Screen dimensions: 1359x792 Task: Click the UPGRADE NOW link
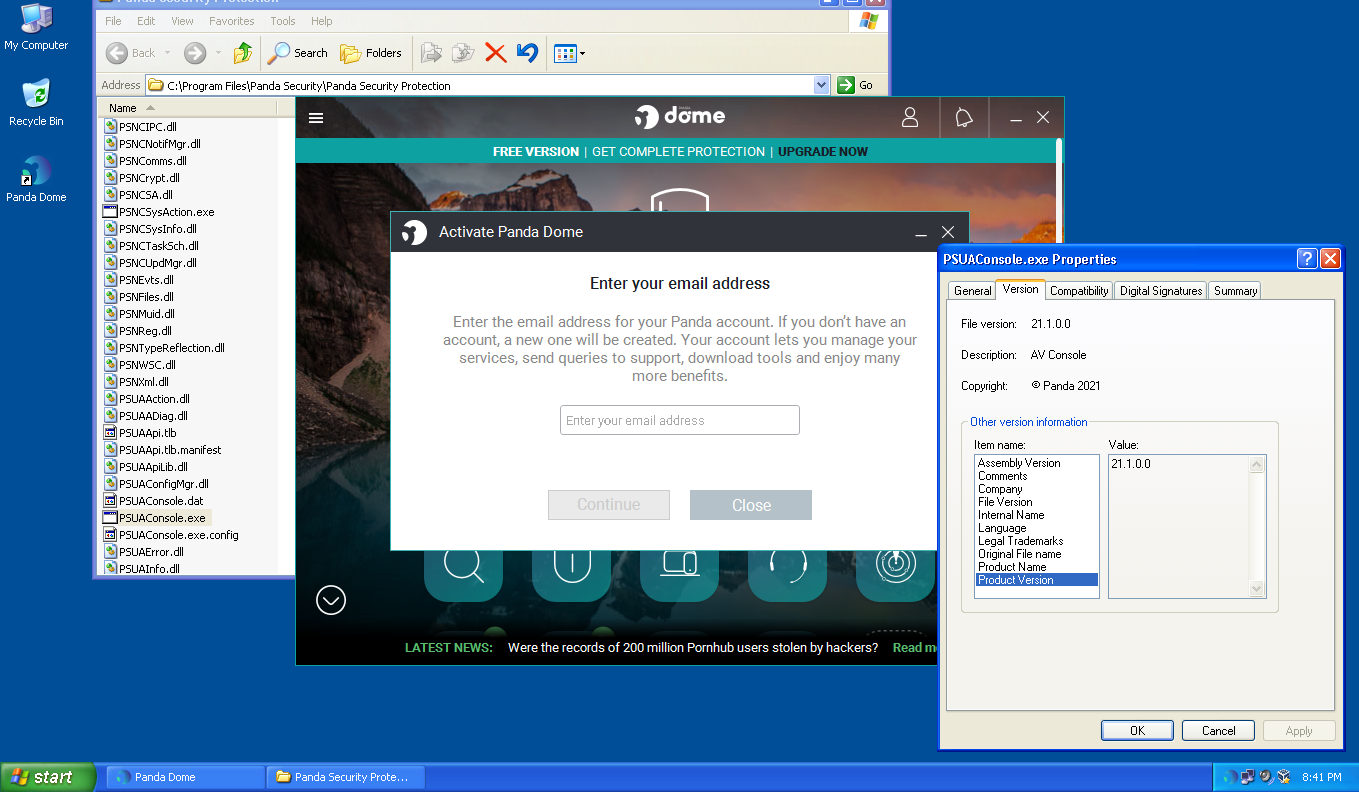point(823,152)
